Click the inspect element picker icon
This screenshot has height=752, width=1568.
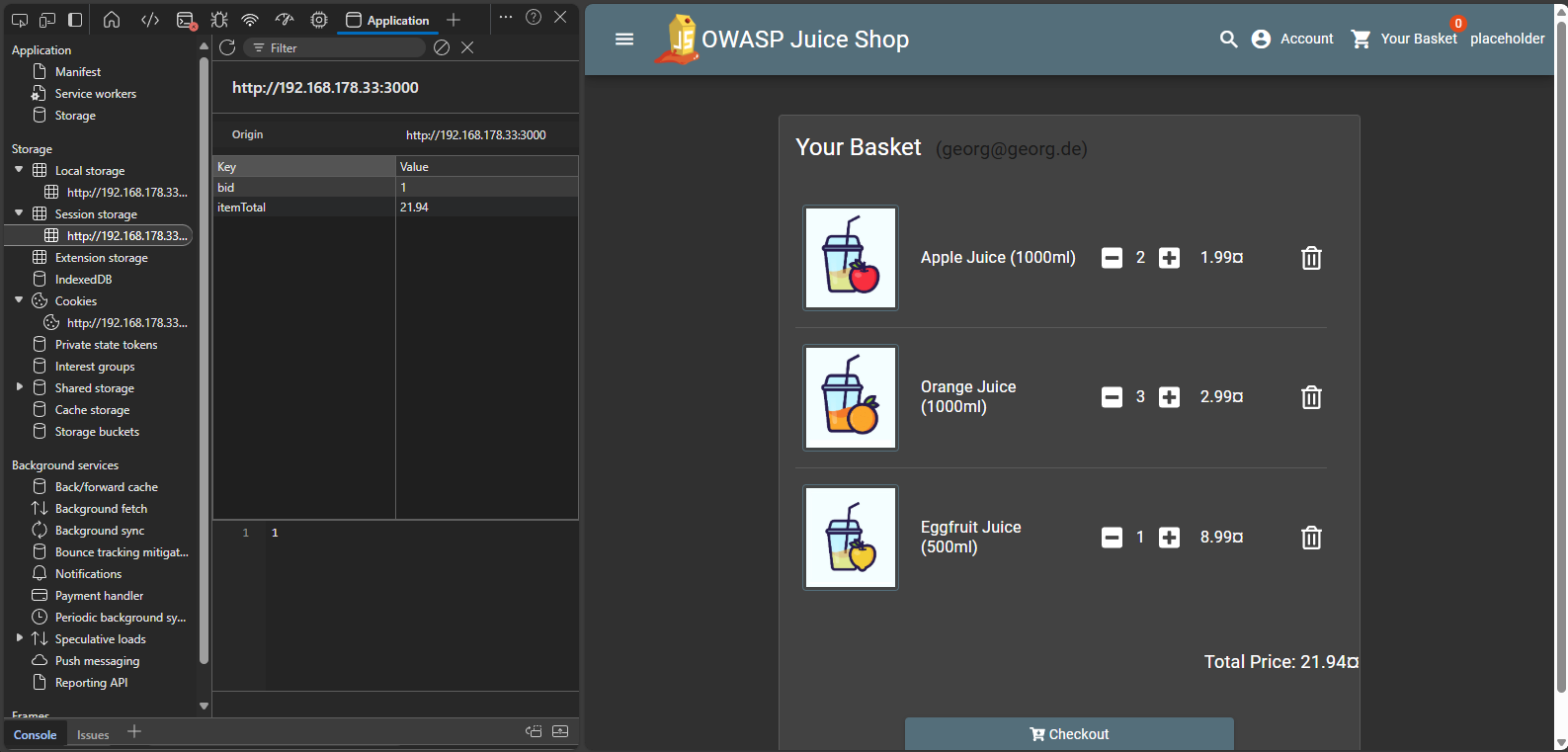(x=19, y=20)
